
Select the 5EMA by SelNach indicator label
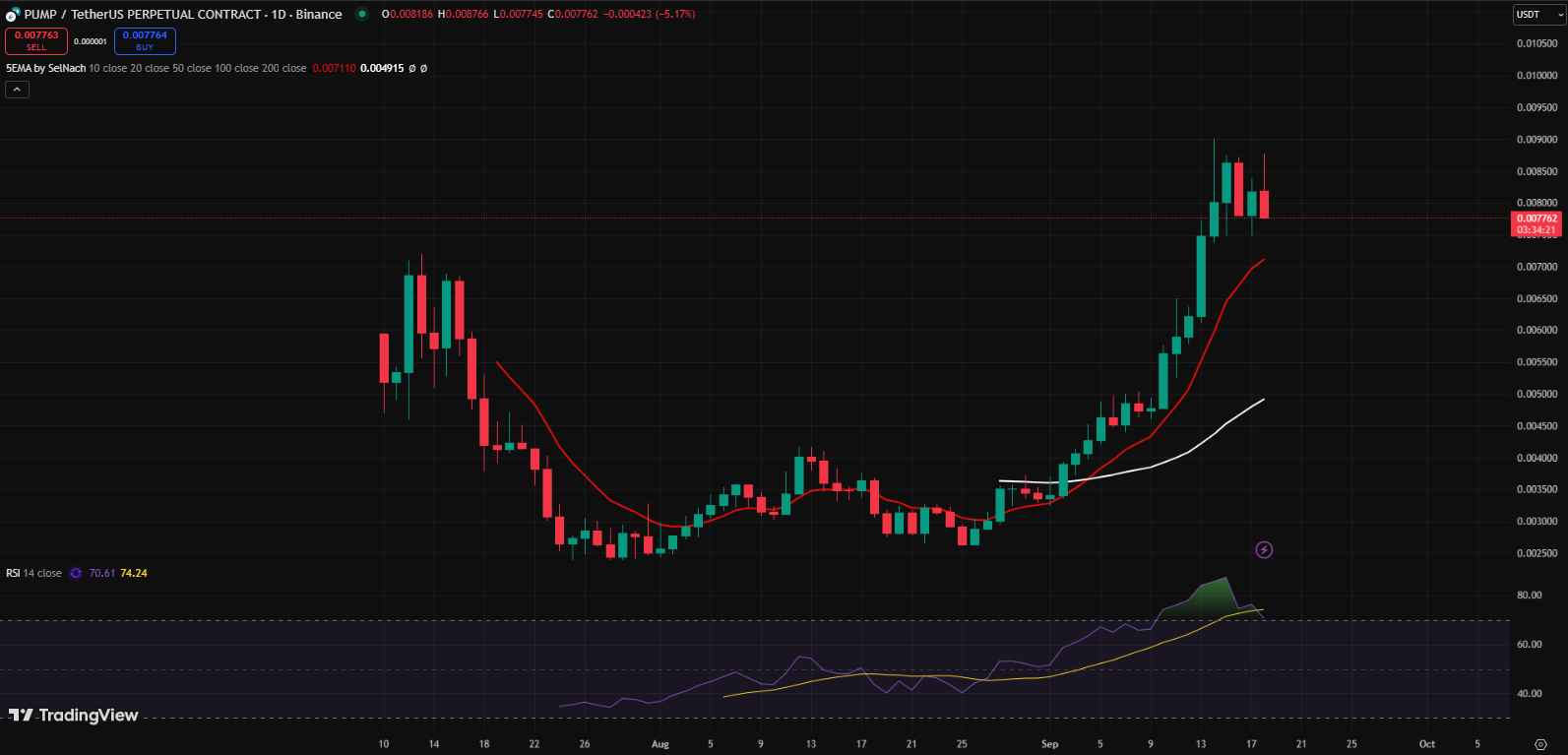coord(45,69)
